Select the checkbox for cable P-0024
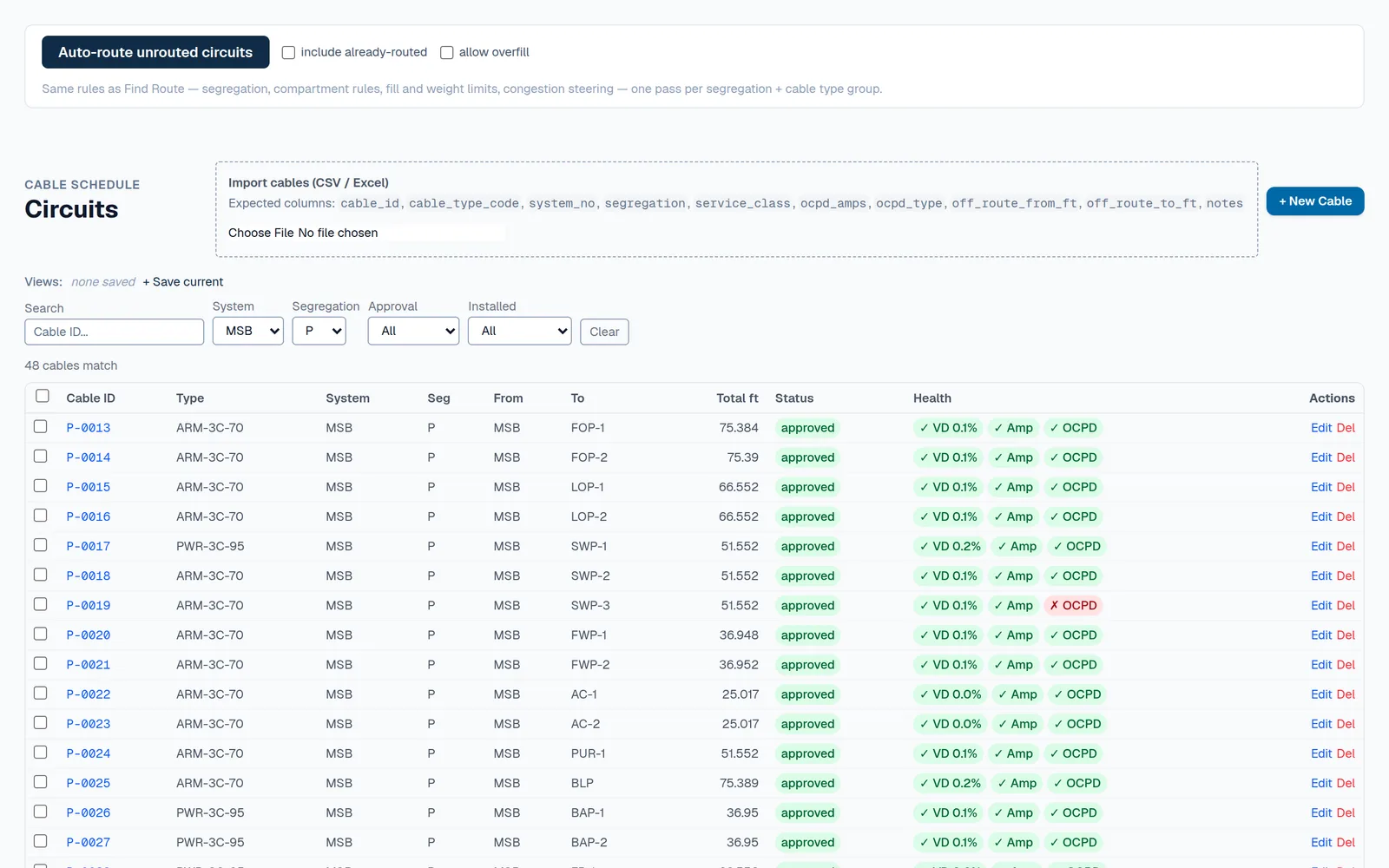 pos(40,753)
